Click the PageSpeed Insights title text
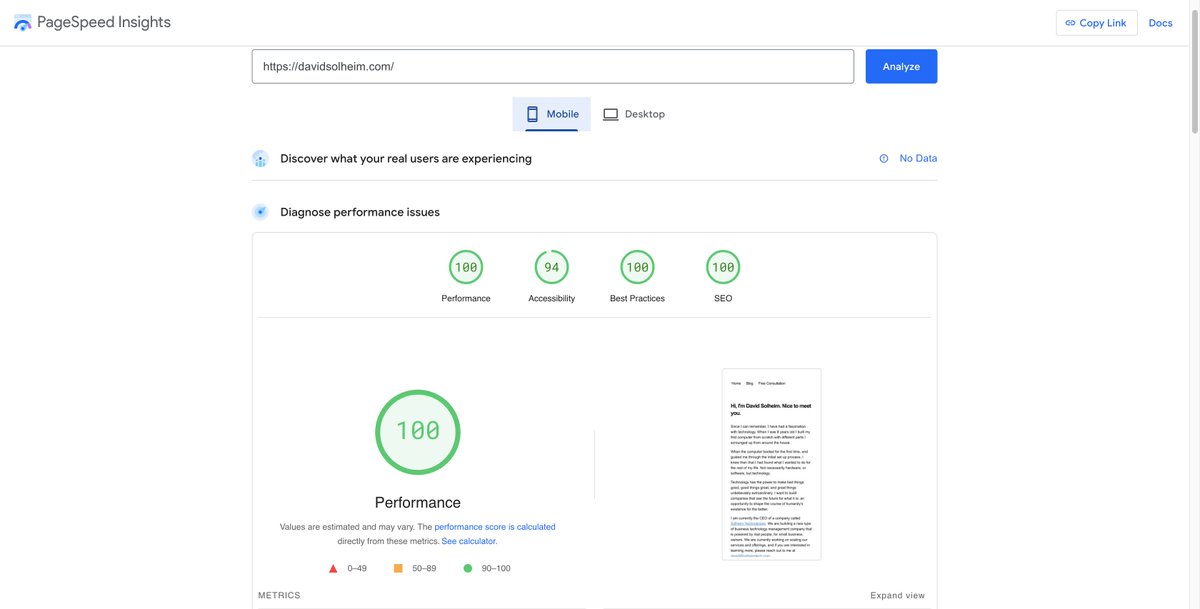Viewport: 1200px width, 609px height. [x=105, y=22]
